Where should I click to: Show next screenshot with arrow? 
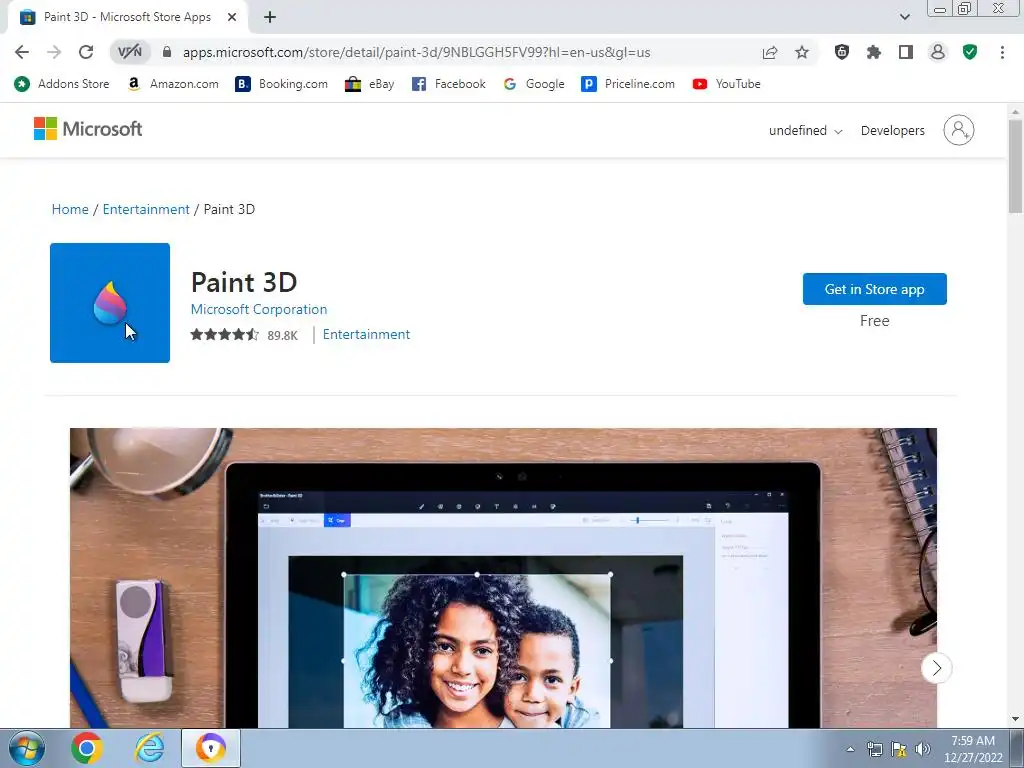936,668
